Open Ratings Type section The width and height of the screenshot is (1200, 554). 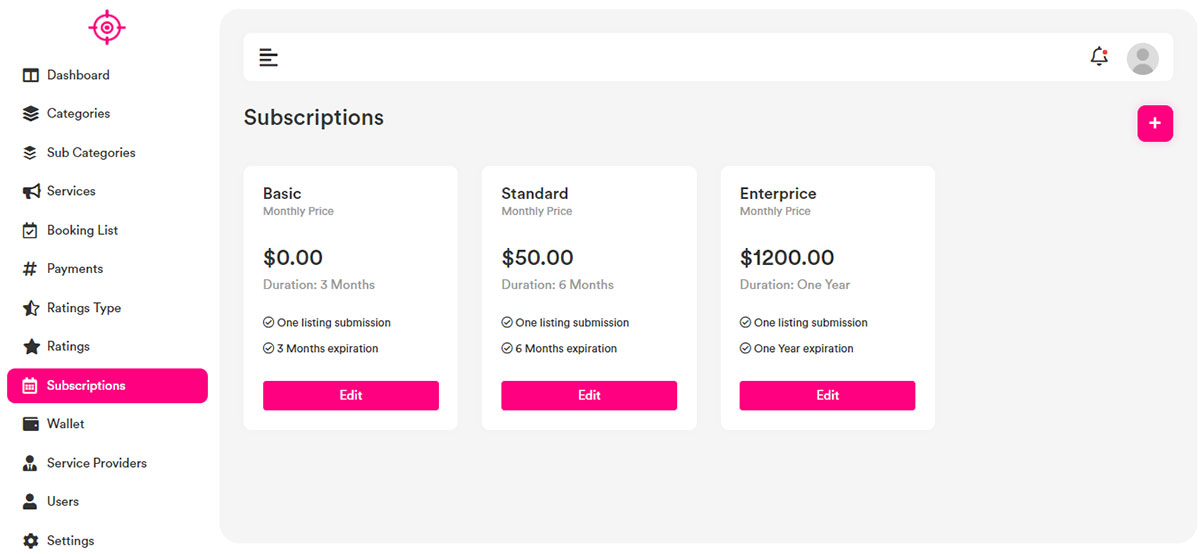(x=83, y=308)
